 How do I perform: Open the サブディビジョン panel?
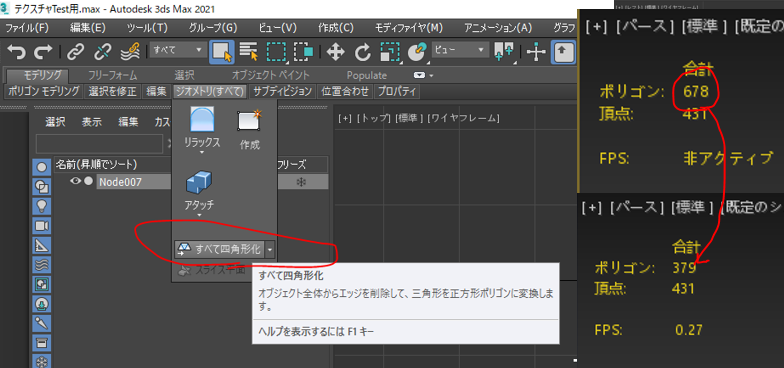coord(282,92)
